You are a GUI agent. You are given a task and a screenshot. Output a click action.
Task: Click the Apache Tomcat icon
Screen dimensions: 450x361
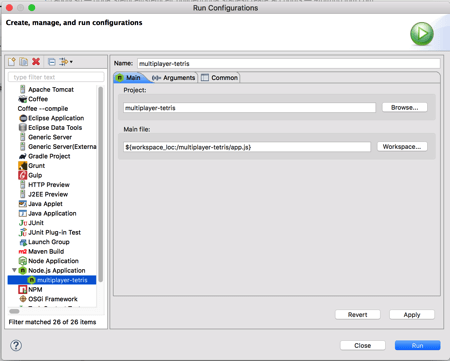pyautogui.click(x=22, y=89)
